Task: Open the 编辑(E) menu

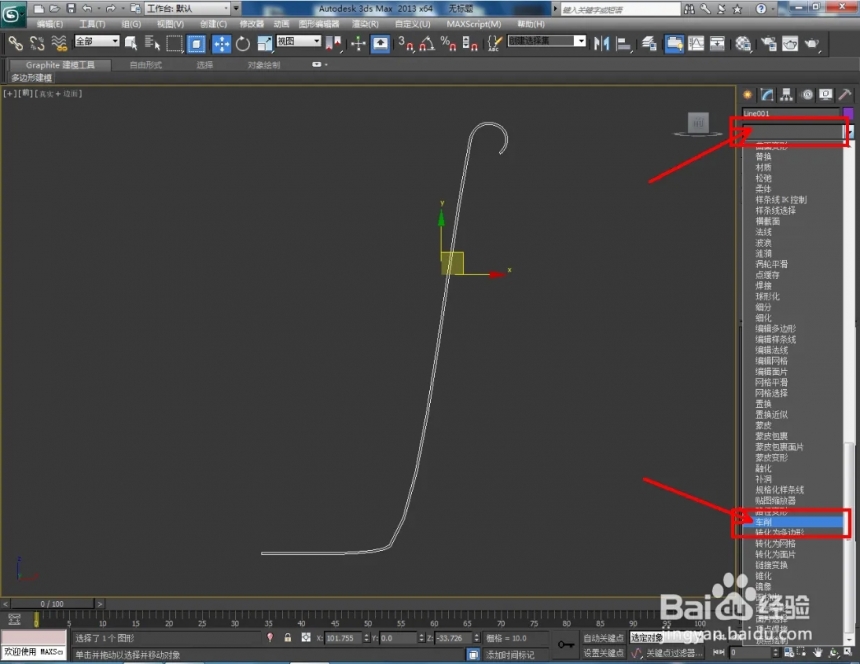Action: click(x=49, y=24)
